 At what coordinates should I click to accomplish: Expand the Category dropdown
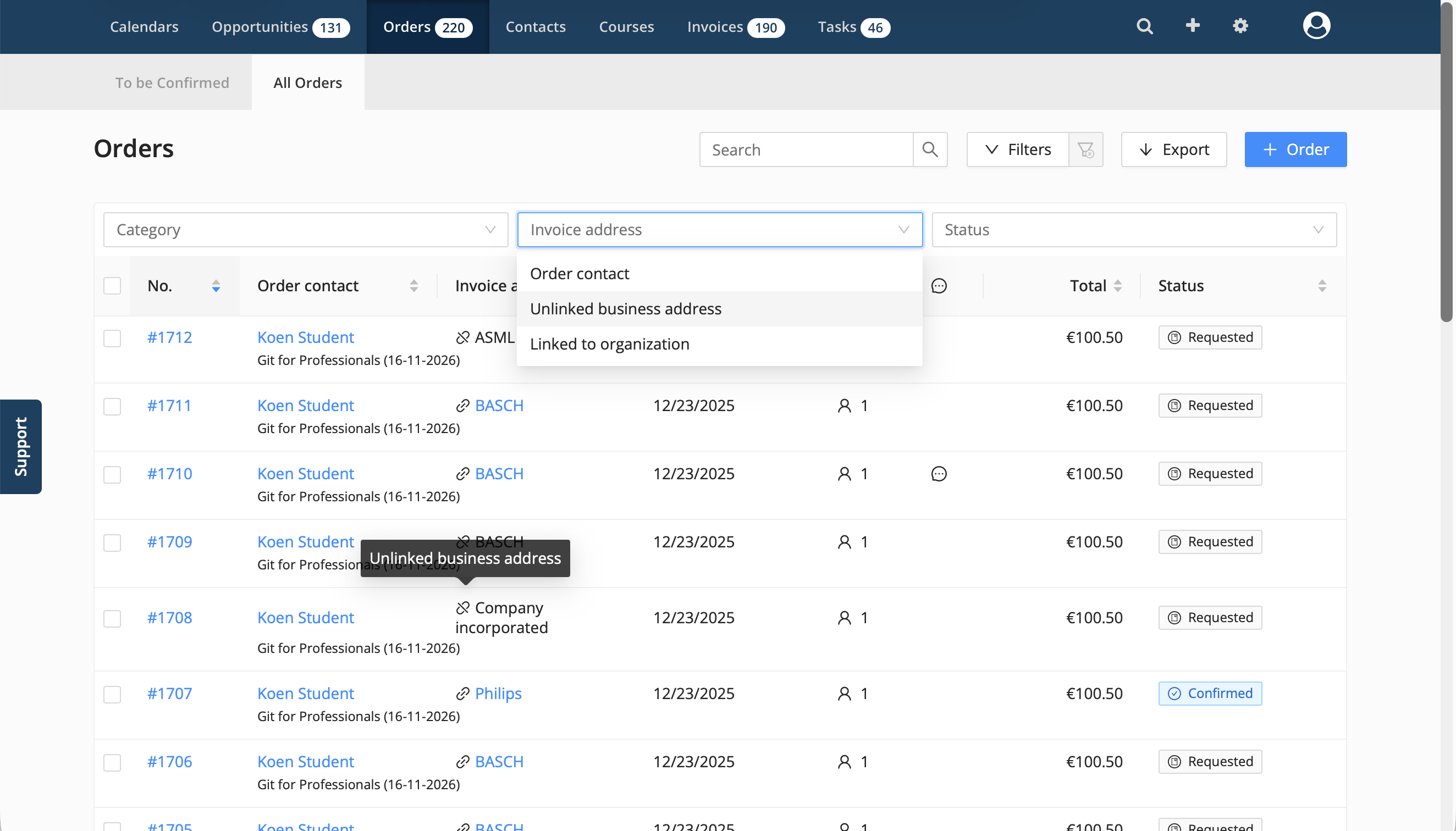[x=306, y=230]
